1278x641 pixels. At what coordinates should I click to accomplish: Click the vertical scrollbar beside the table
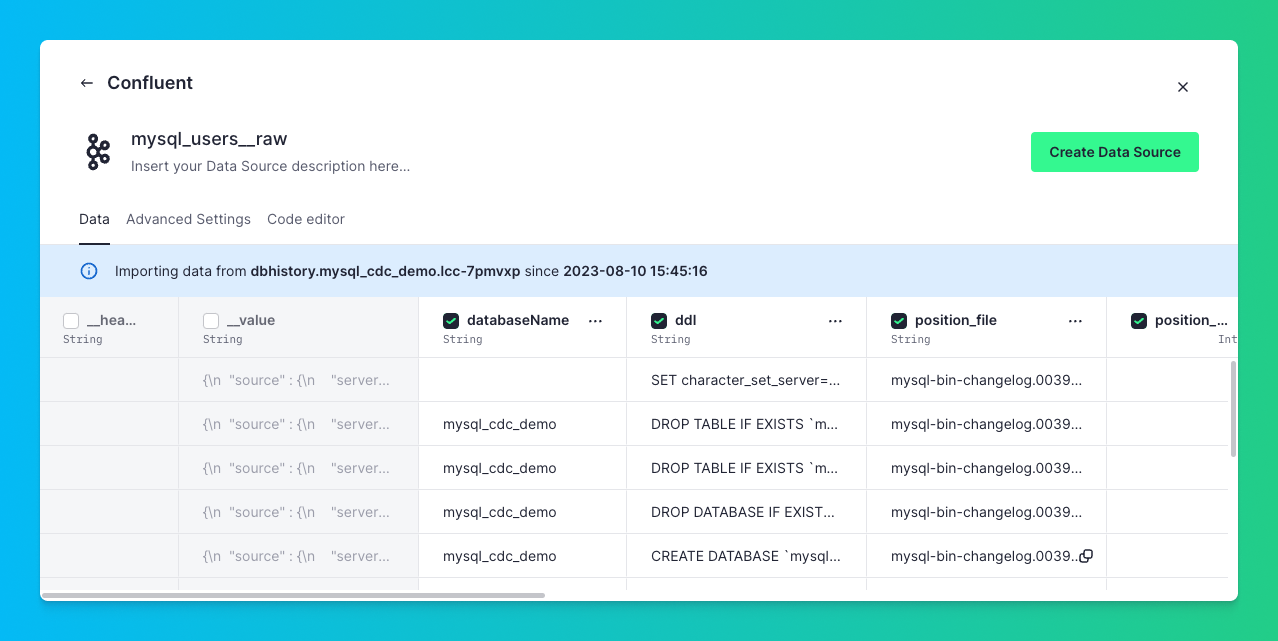tap(1233, 409)
